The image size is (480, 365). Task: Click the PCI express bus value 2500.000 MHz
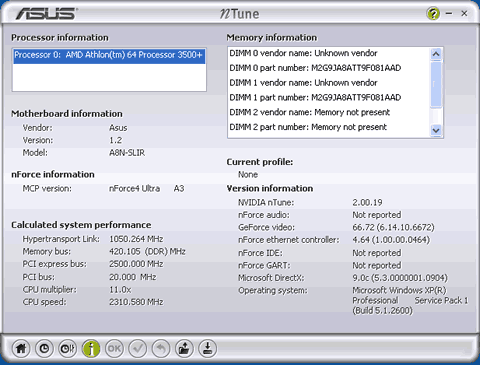coord(136,264)
